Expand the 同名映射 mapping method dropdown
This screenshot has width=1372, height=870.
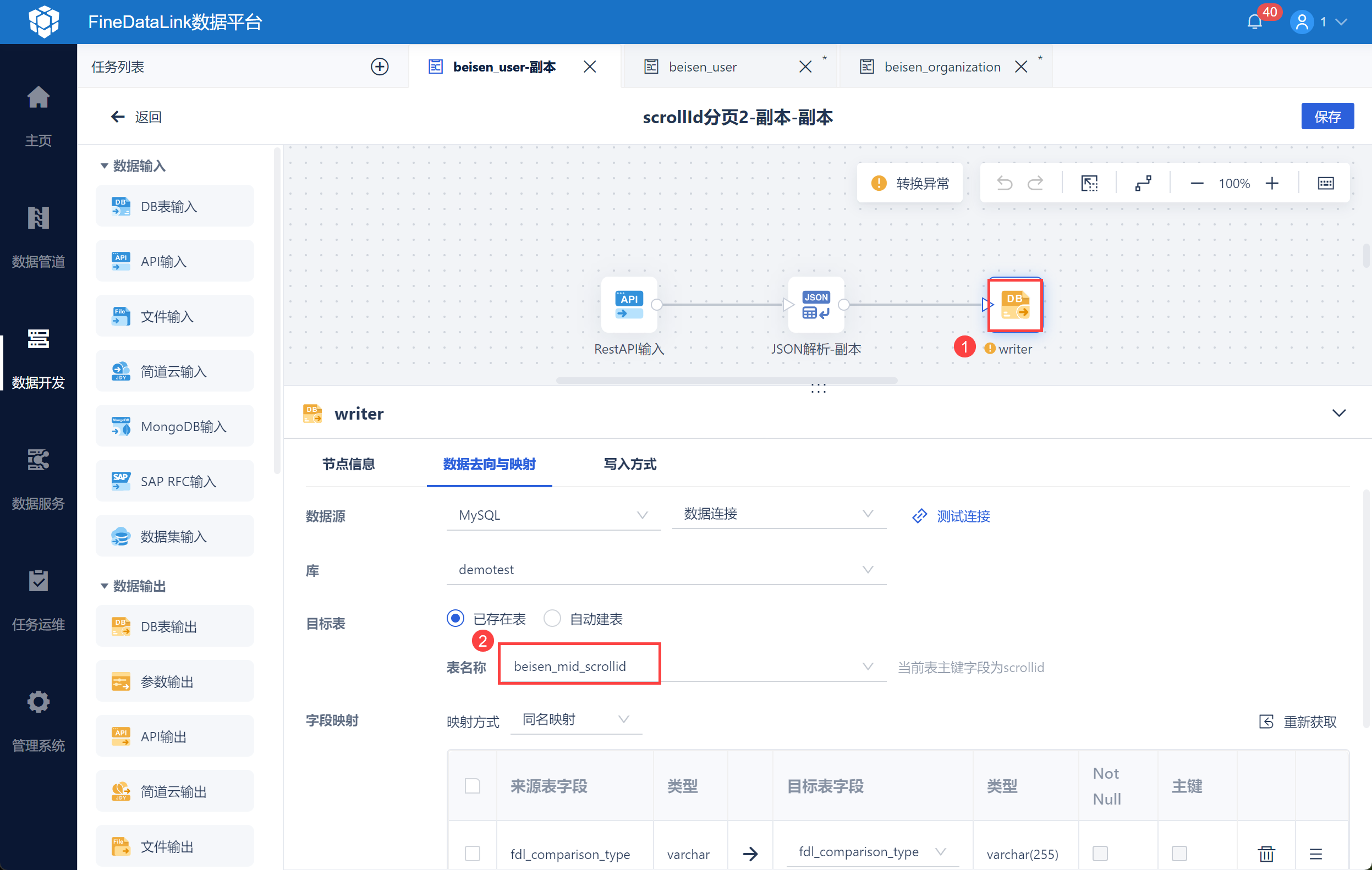(x=575, y=719)
